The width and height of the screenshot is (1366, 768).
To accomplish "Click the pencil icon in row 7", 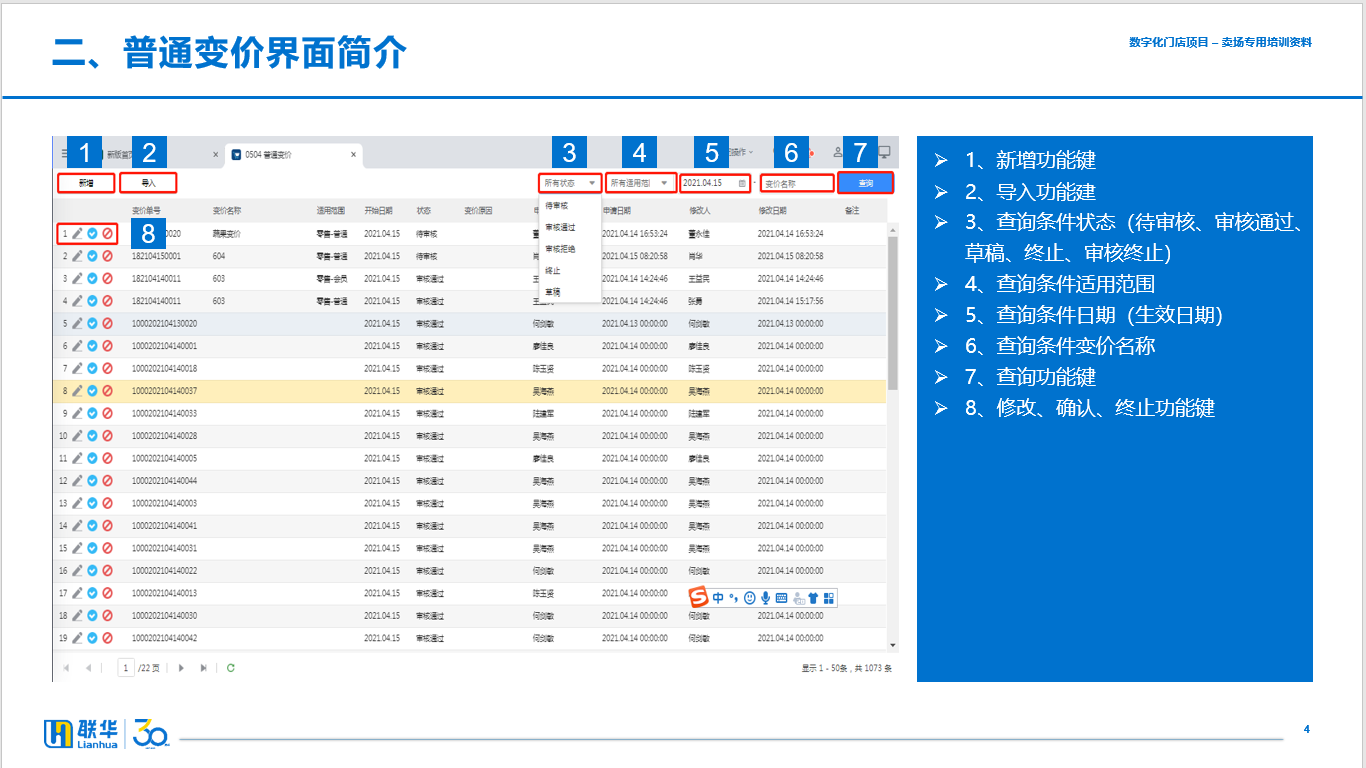I will click(77, 368).
